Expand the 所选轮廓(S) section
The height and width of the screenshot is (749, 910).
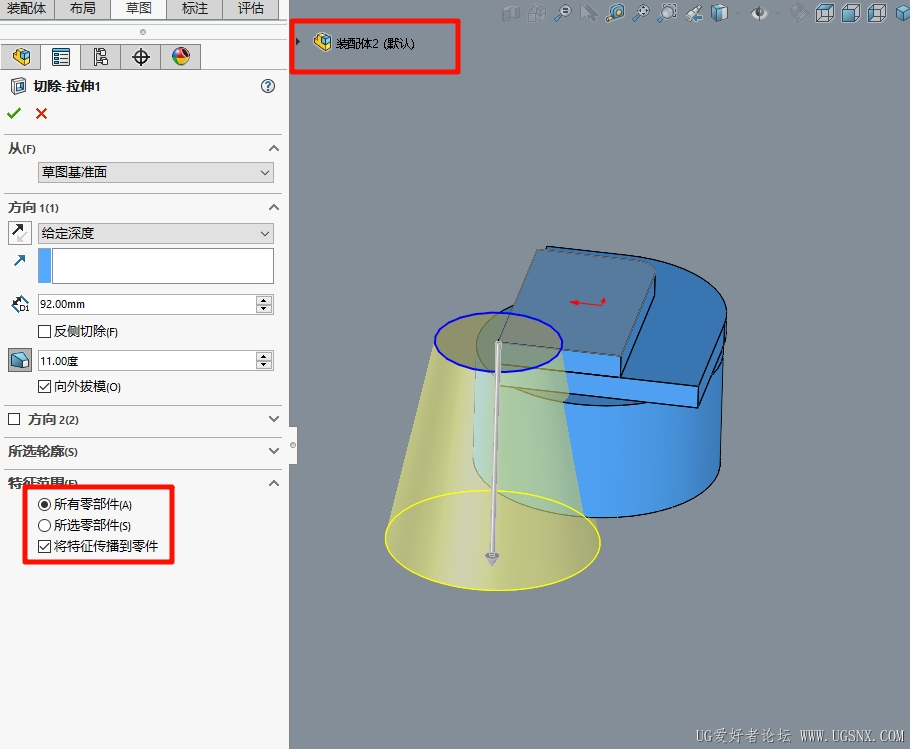click(274, 451)
